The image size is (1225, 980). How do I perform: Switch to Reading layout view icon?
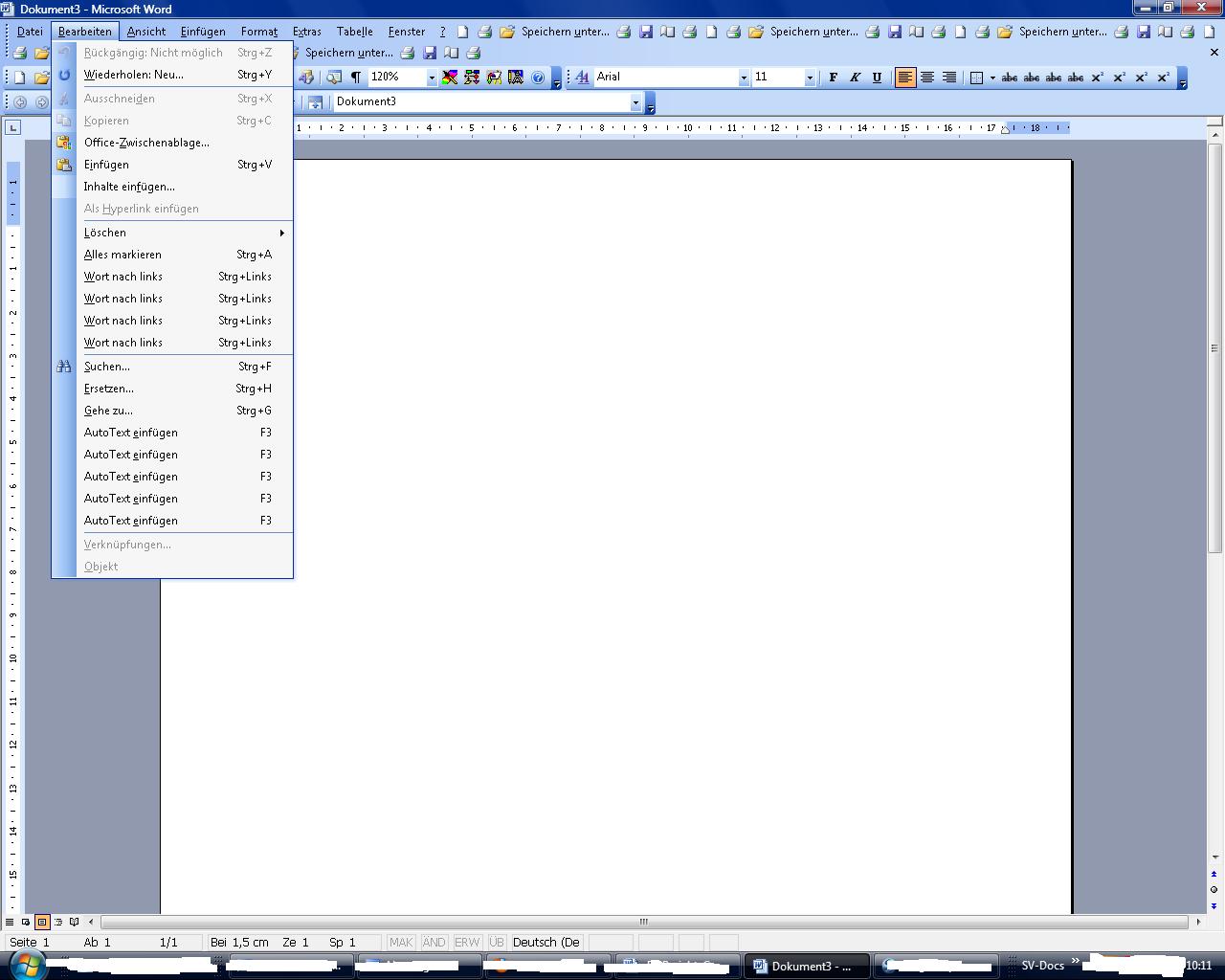point(75,922)
